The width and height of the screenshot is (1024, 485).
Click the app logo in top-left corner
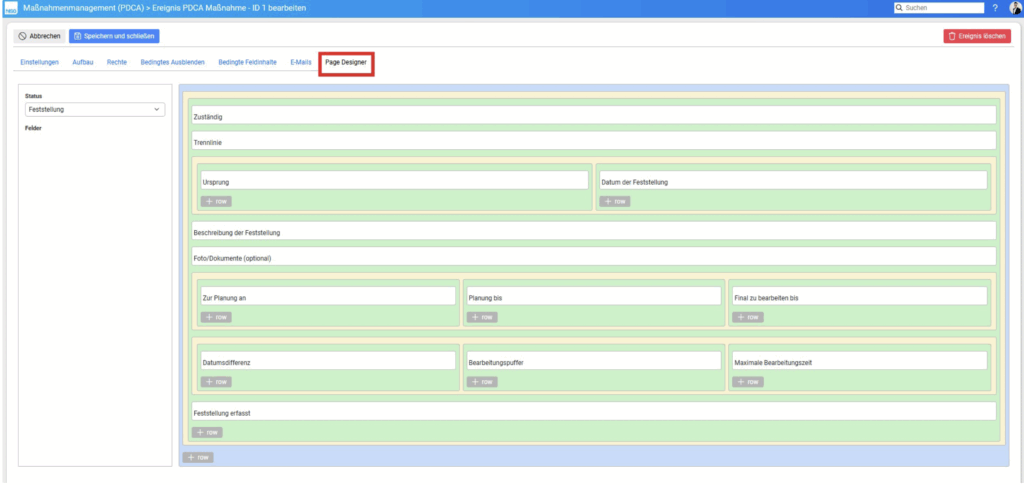coord(8,8)
